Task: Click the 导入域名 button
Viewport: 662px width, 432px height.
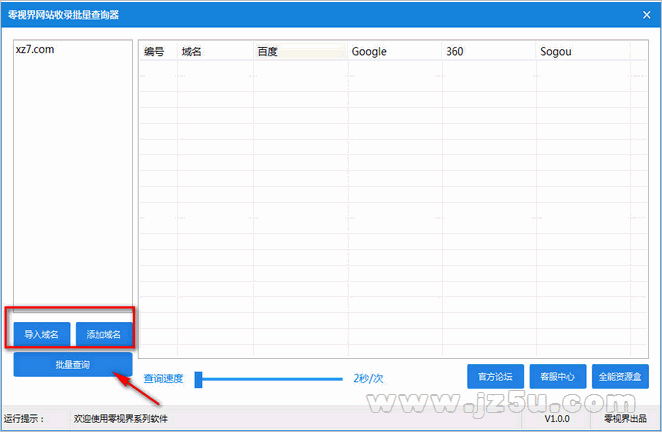Action: point(41,334)
